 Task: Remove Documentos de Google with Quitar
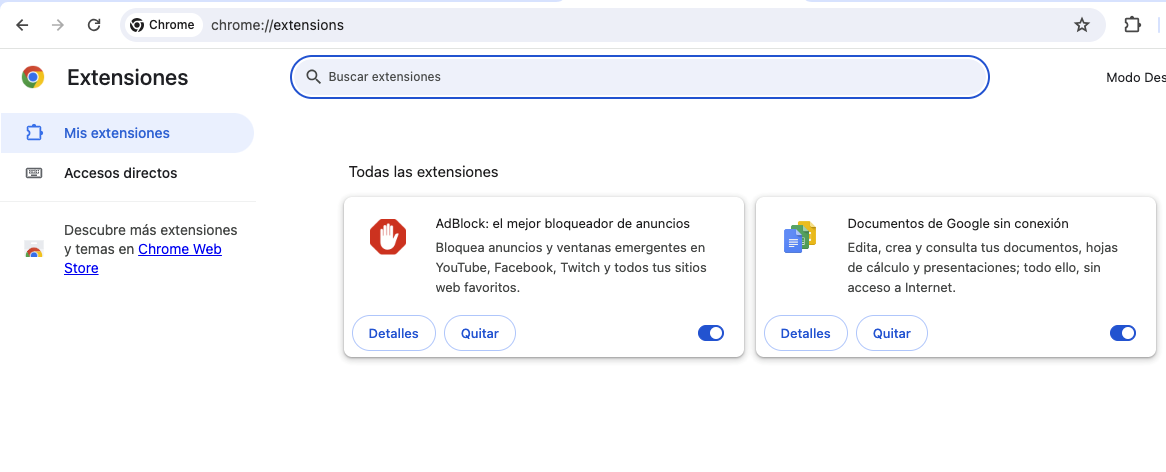(891, 333)
